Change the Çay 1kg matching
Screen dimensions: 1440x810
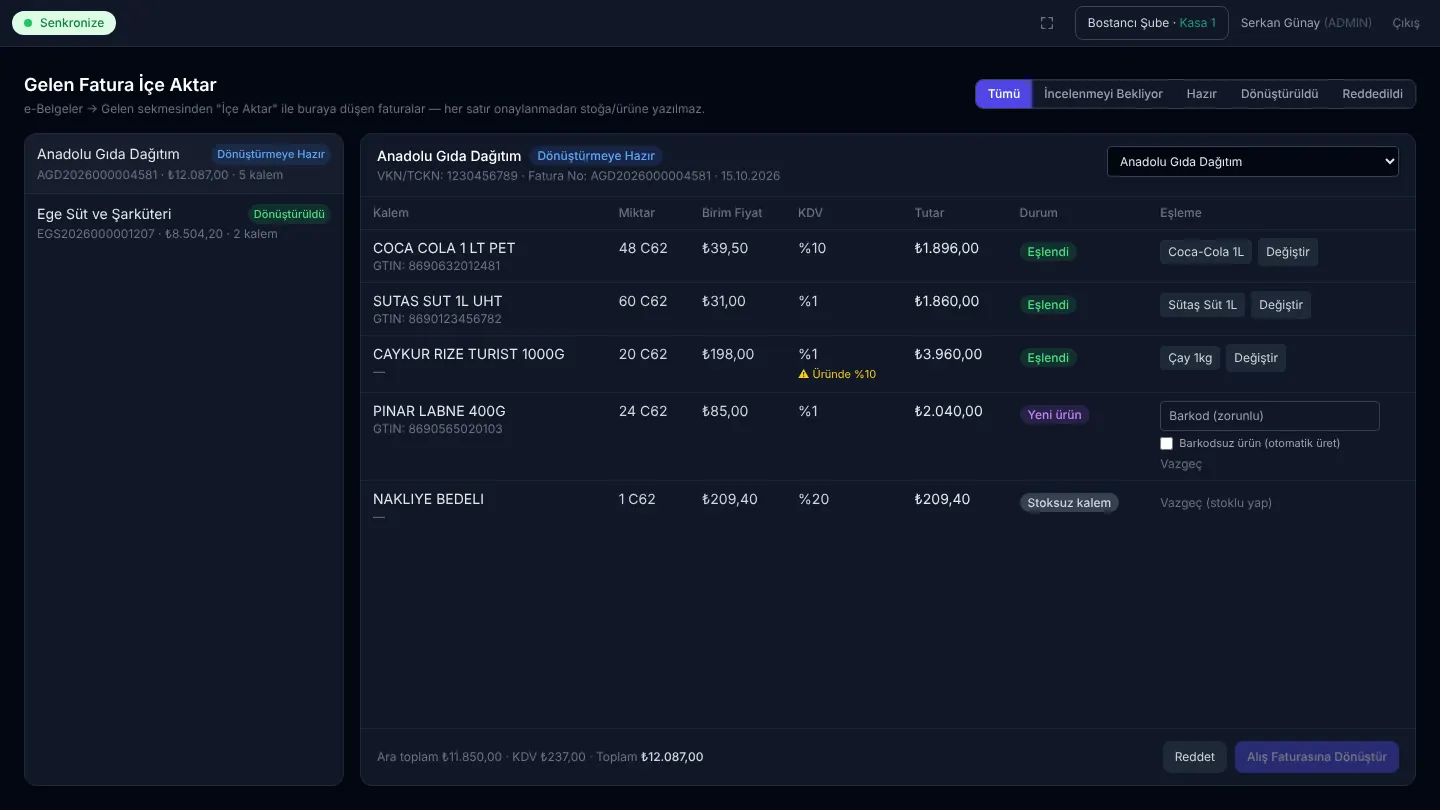click(x=1256, y=358)
